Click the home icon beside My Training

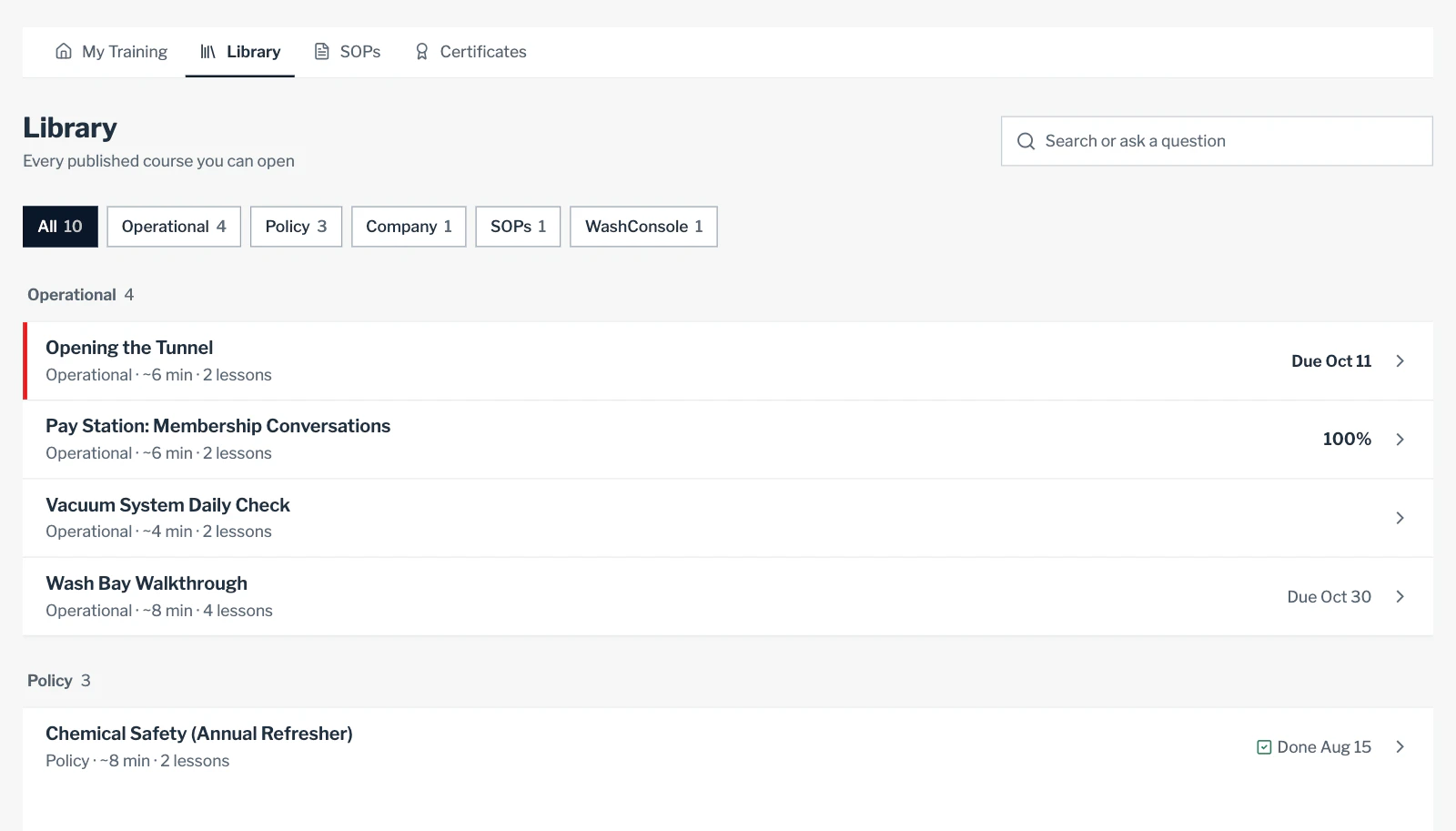pos(64,51)
